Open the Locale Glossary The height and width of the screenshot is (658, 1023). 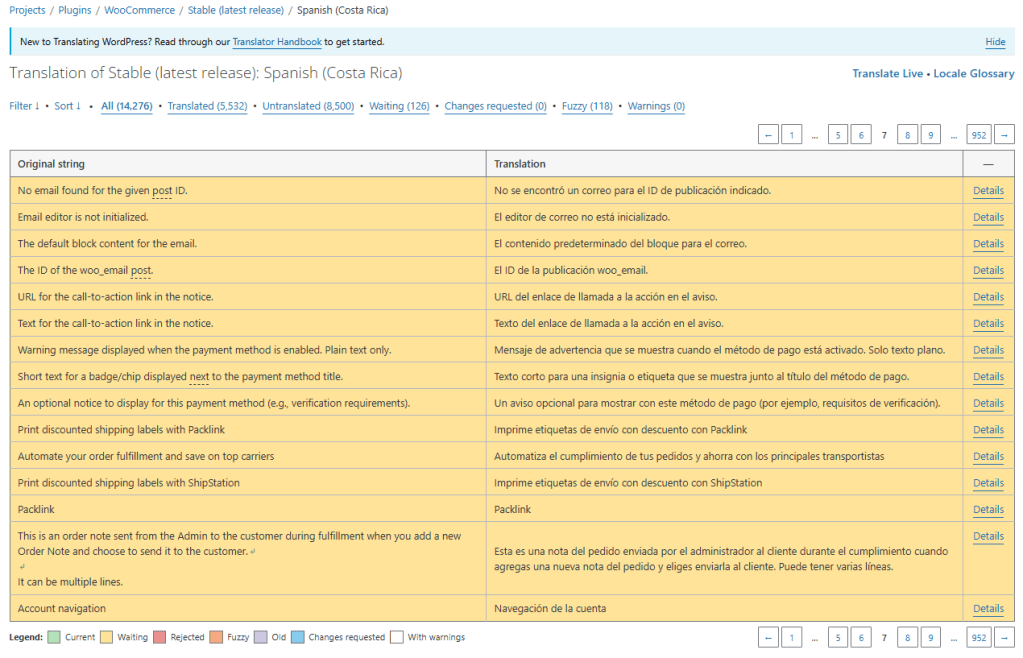click(x=974, y=74)
